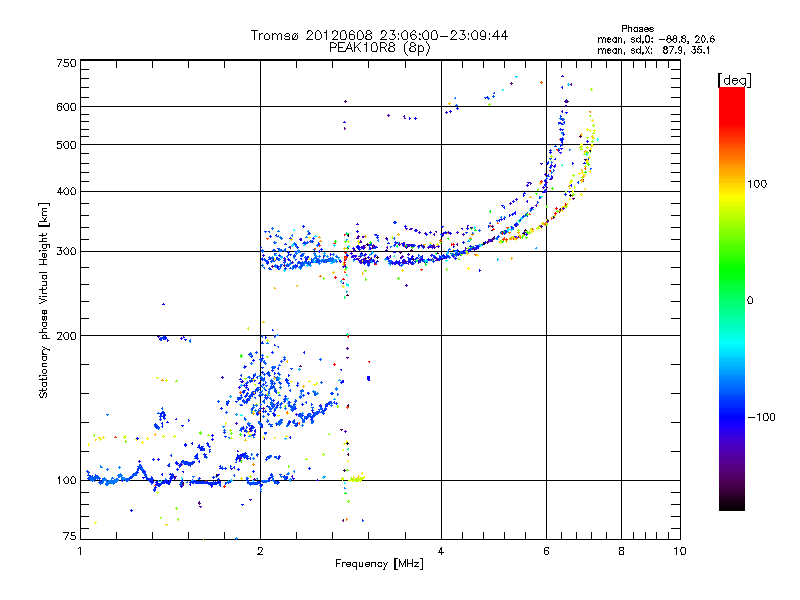
Task: Click the '750' y-axis tick label
Action: pos(66,63)
